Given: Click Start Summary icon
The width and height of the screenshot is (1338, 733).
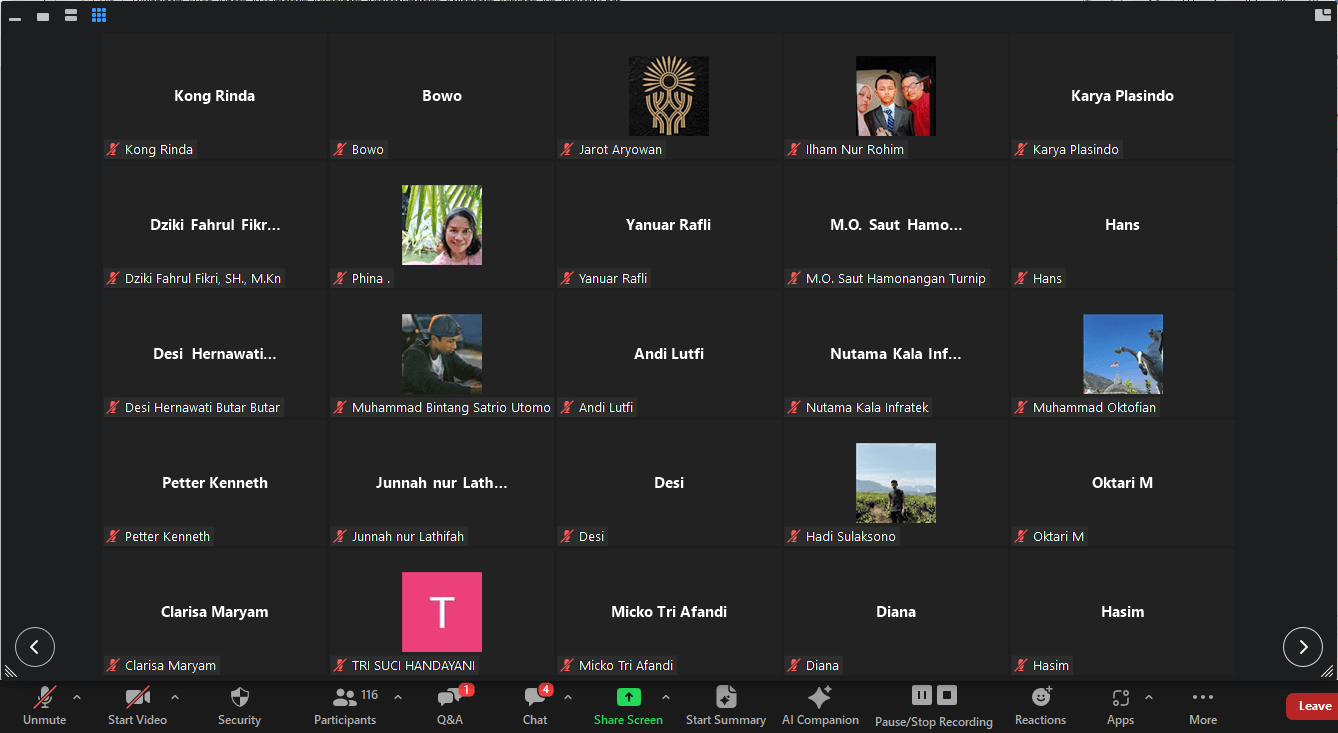Looking at the screenshot, I should [726, 705].
